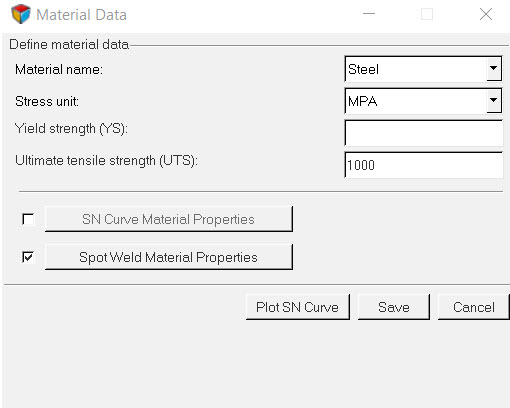The image size is (510, 408).
Task: Uncheck the Spot Weld Material Properties checkbox
Action: 28,257
